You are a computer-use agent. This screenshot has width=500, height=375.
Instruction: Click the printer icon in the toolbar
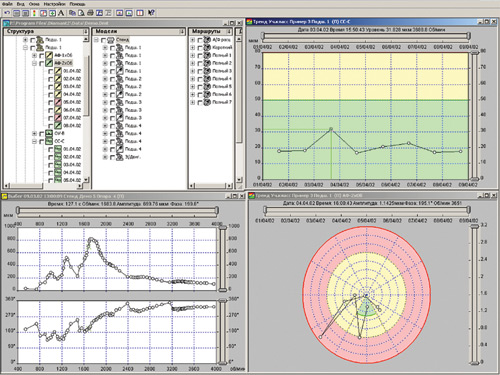click(x=90, y=13)
